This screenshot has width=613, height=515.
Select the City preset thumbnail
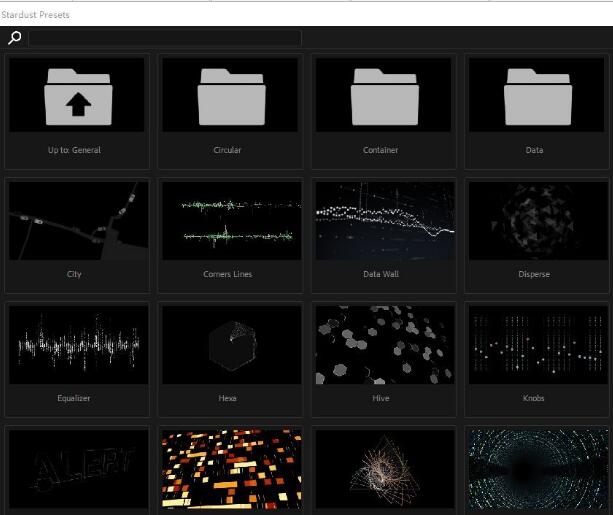(79, 221)
